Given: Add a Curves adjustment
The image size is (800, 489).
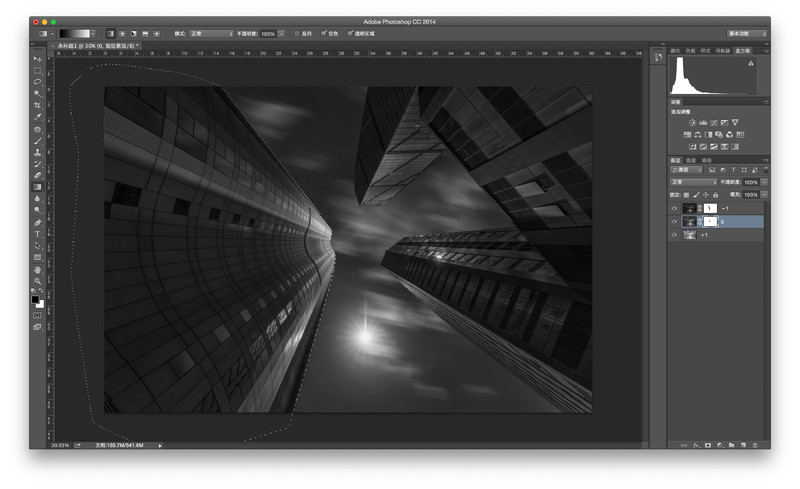Looking at the screenshot, I should click(714, 123).
